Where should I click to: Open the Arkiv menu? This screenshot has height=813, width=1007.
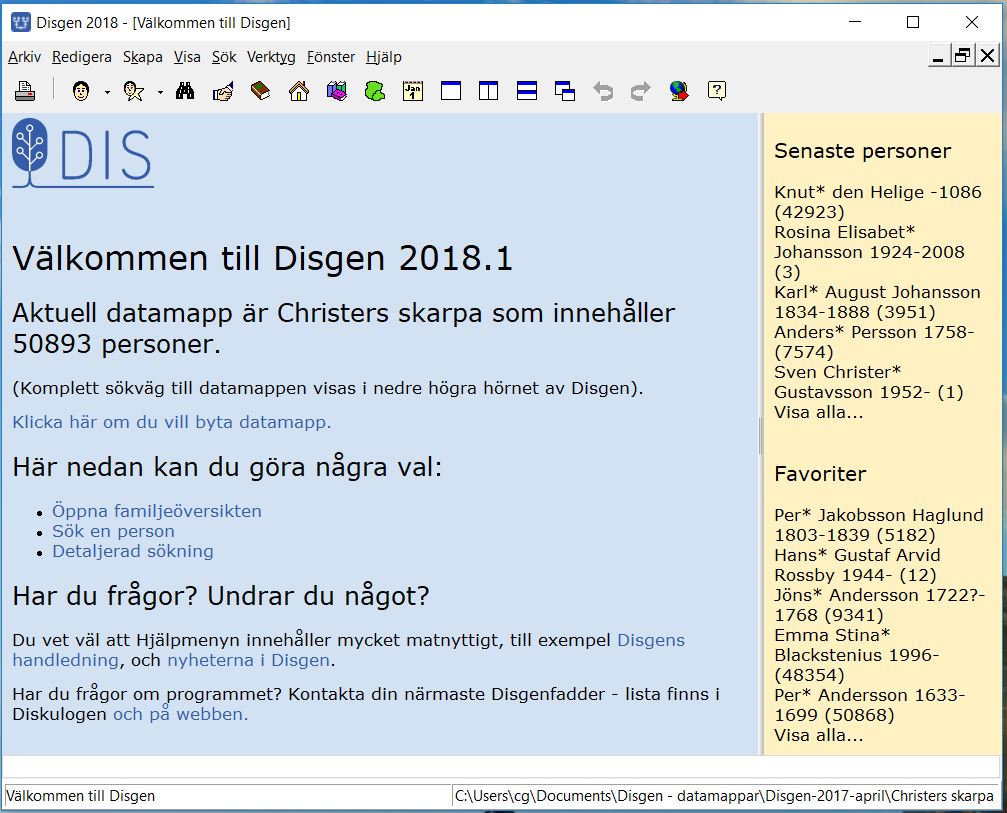[24, 57]
